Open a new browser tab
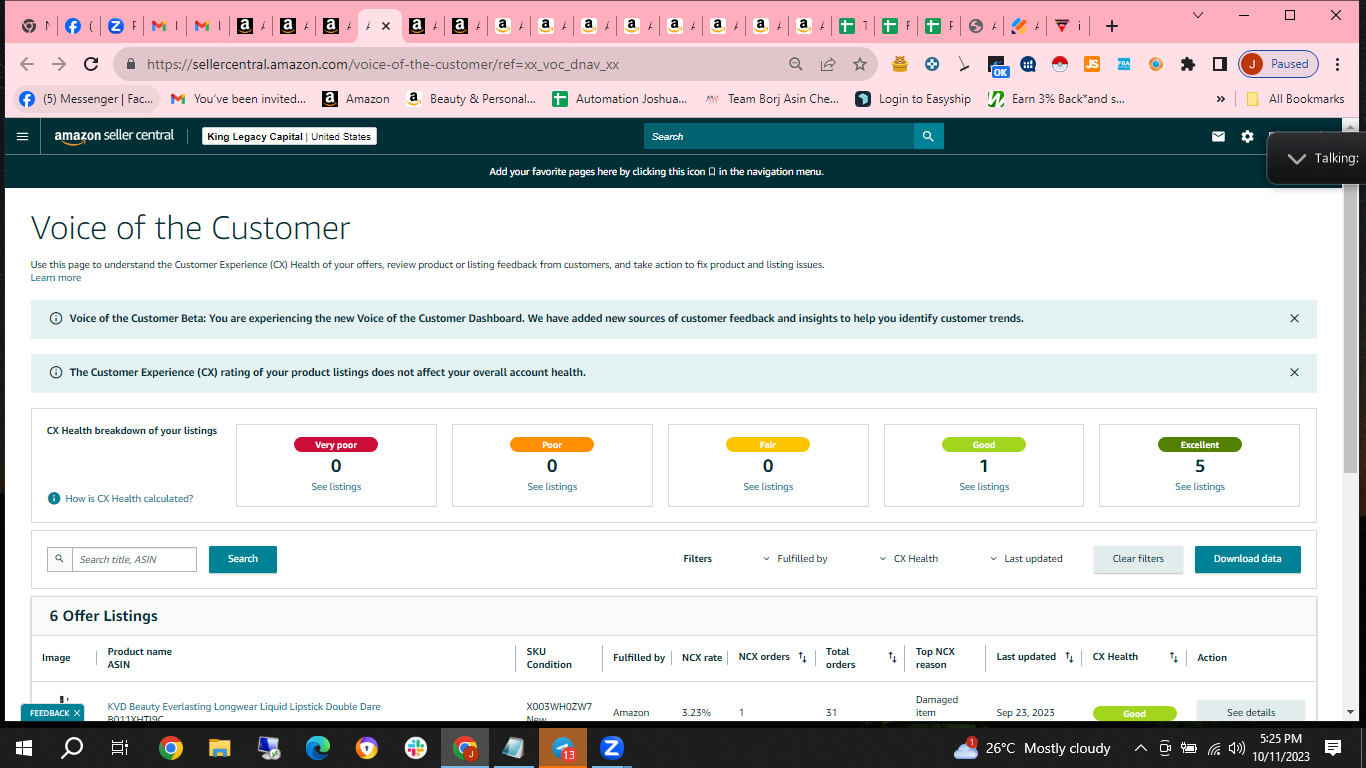 [1112, 26]
